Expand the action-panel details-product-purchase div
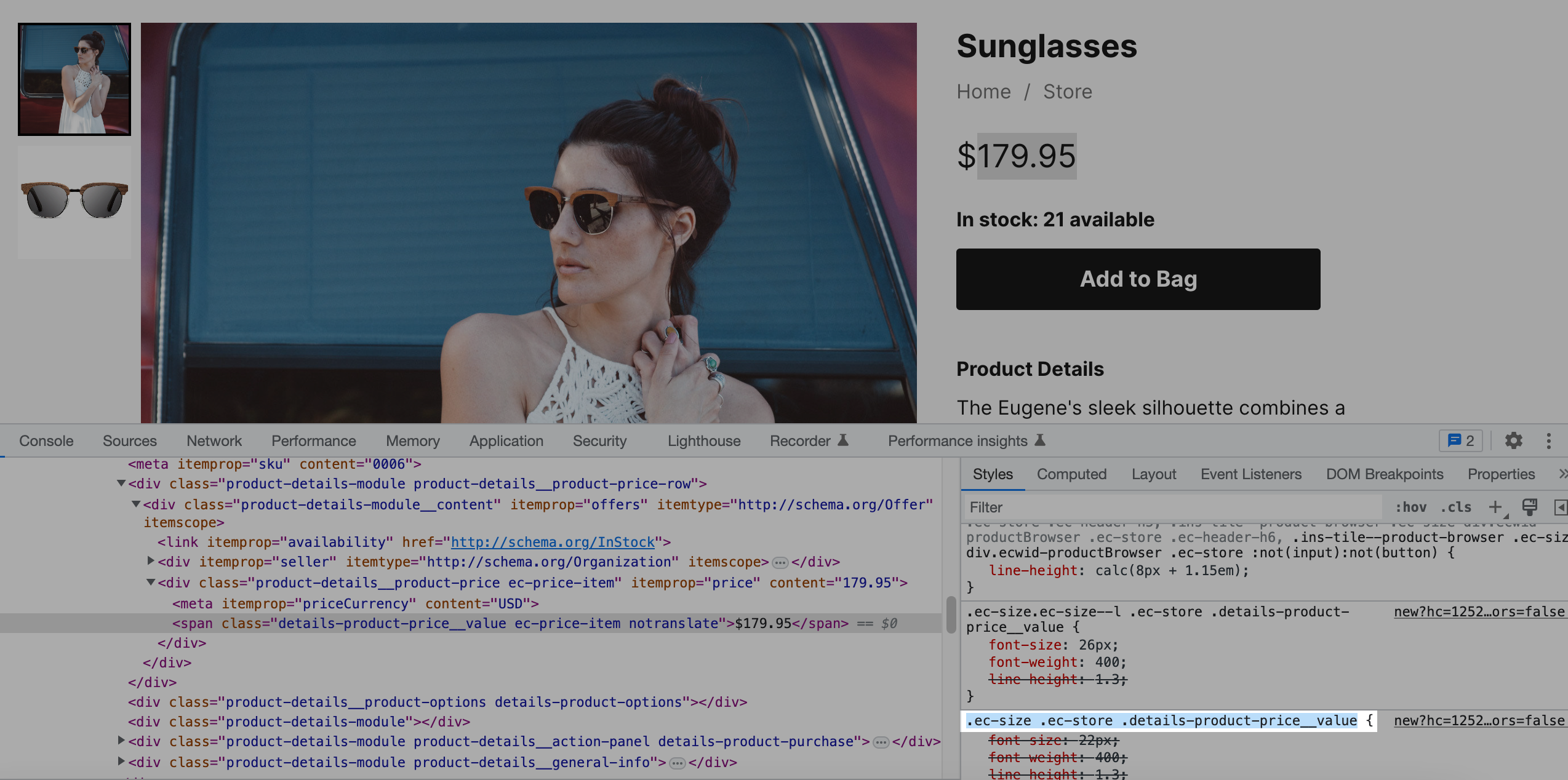1568x780 pixels. (121, 741)
